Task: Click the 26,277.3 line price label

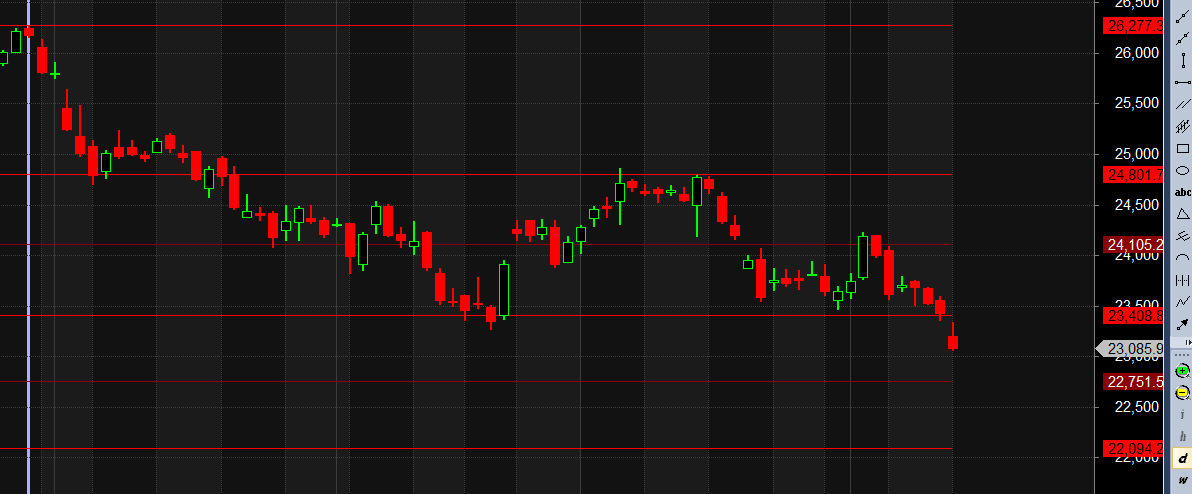Action: [x=1133, y=26]
